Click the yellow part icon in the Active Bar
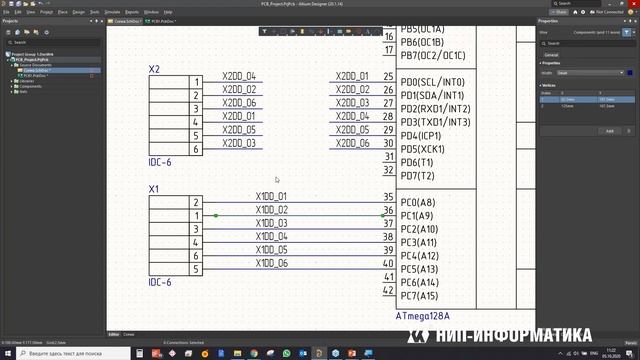This screenshot has width=640, height=360. tap(302, 31)
